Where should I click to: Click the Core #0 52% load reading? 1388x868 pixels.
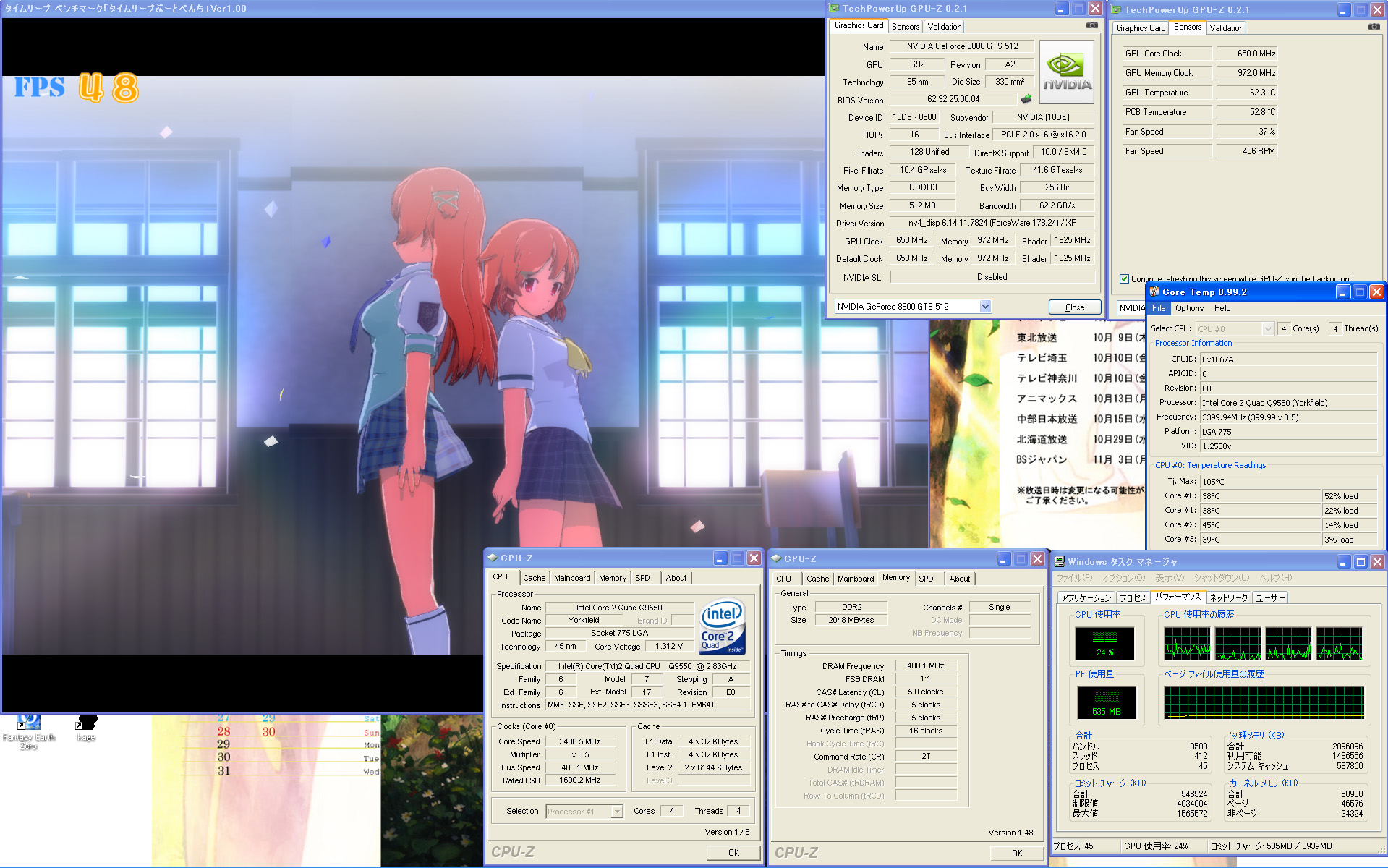tap(1350, 496)
